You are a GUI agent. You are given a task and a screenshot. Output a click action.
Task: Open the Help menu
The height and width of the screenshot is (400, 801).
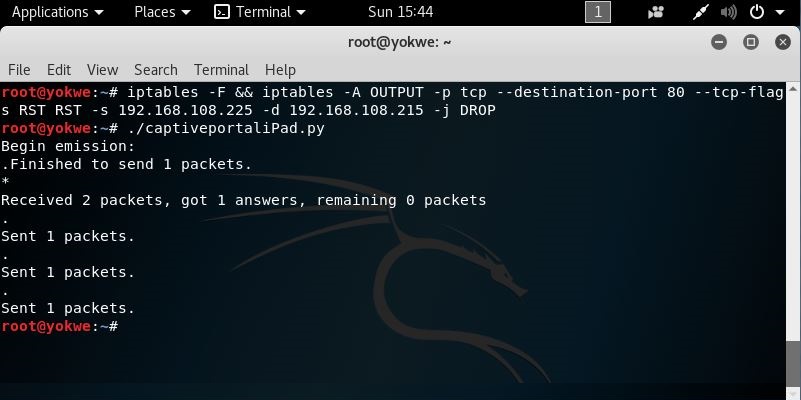click(x=280, y=69)
